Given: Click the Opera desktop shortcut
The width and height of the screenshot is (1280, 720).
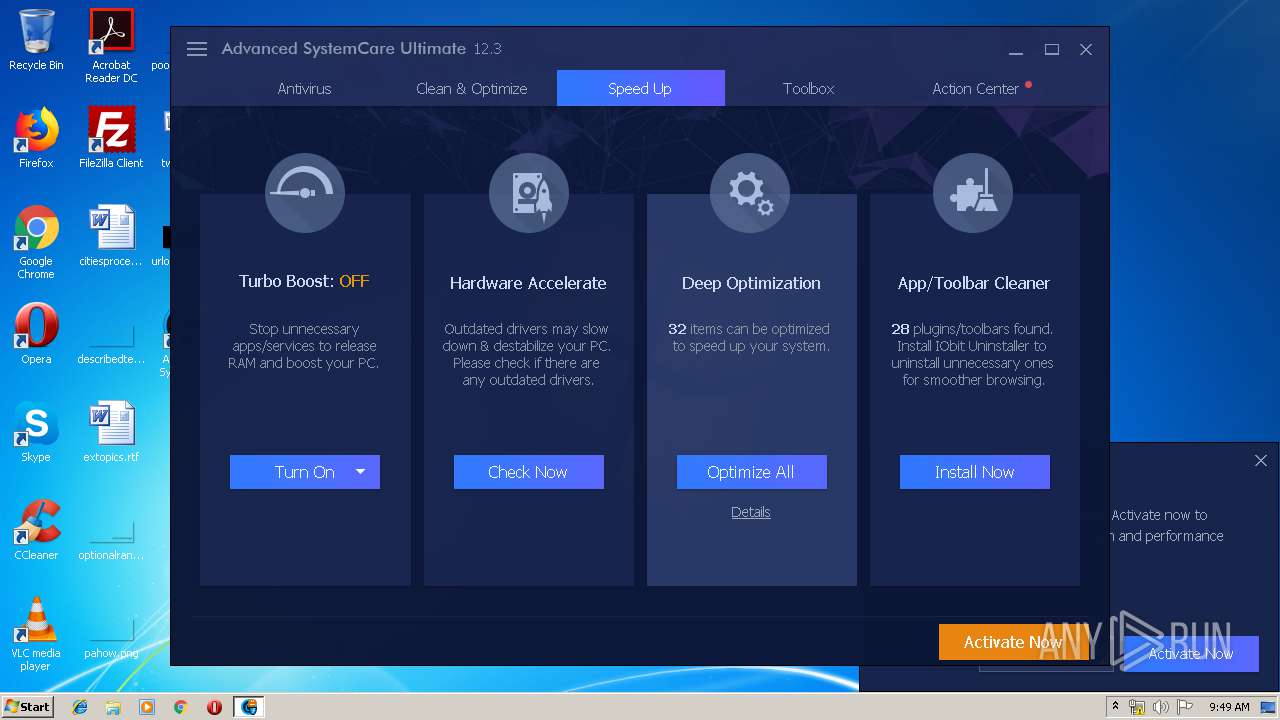Looking at the screenshot, I should tap(36, 333).
